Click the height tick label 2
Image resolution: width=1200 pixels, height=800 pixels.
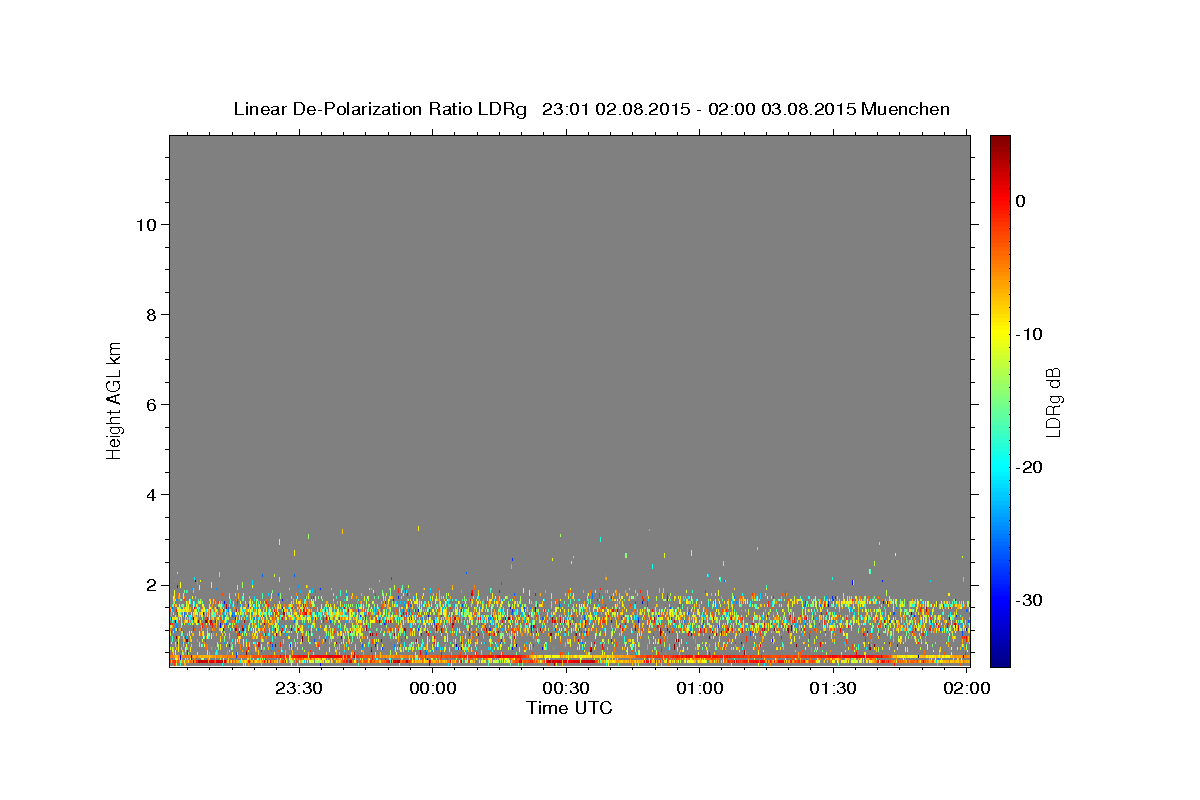click(152, 584)
